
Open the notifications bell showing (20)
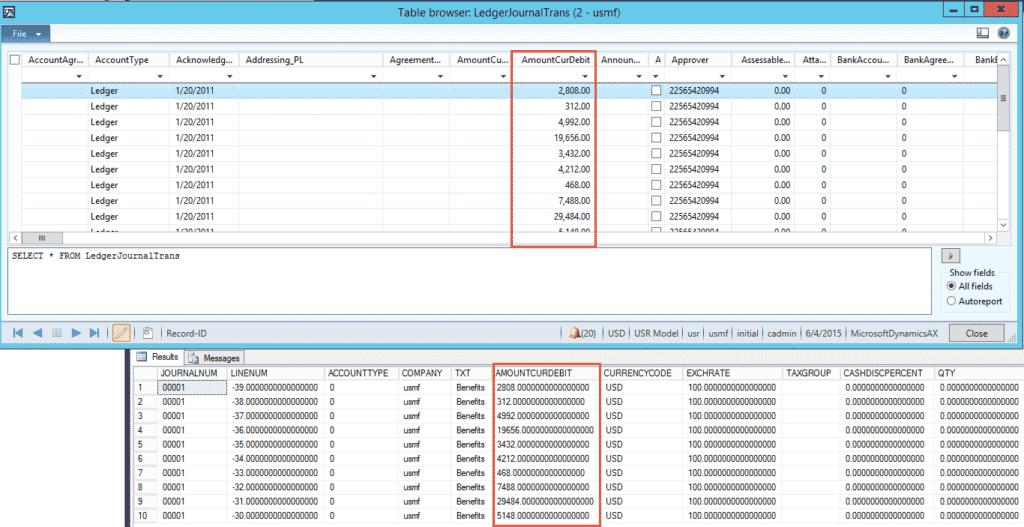582,333
